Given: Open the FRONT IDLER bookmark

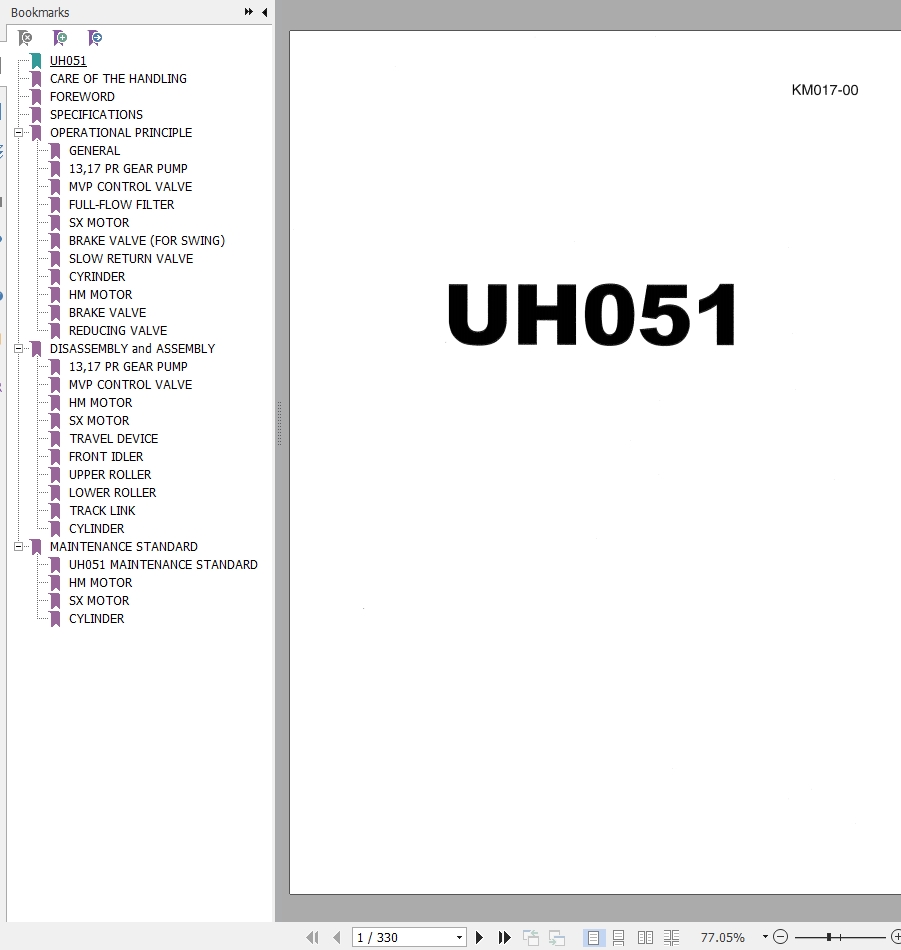Looking at the screenshot, I should [106, 457].
